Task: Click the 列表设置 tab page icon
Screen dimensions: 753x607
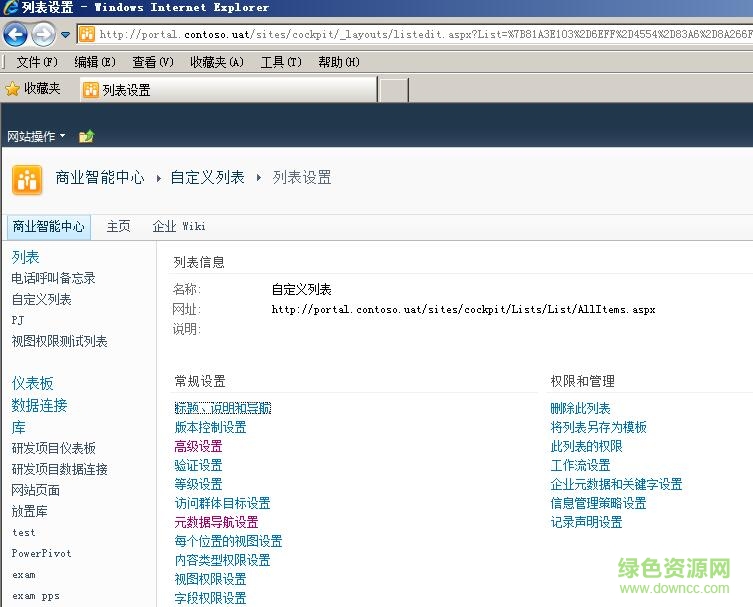Action: pyautogui.click(x=91, y=90)
